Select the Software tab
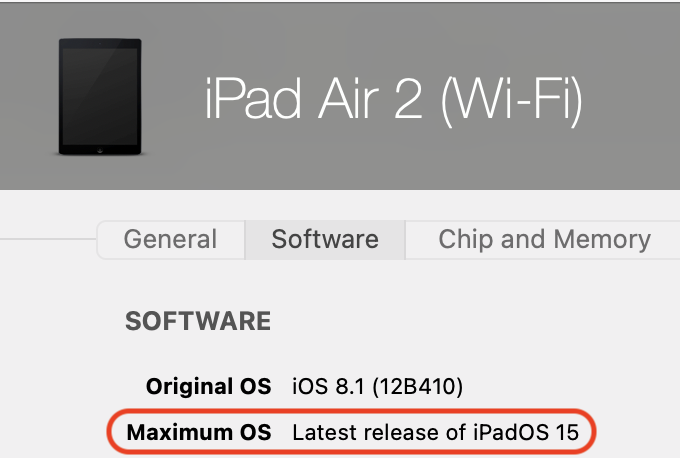Screen dimensions: 680x458 click(x=325, y=240)
